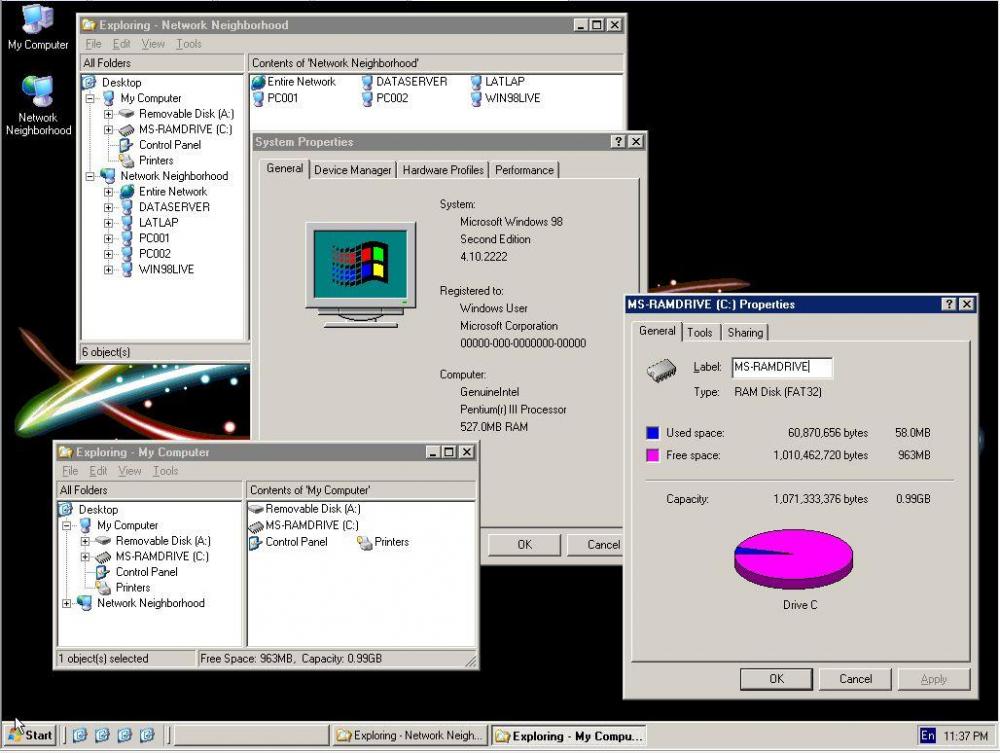The height and width of the screenshot is (753, 1000).
Task: Click help question mark in System Properties
Action: pos(618,142)
